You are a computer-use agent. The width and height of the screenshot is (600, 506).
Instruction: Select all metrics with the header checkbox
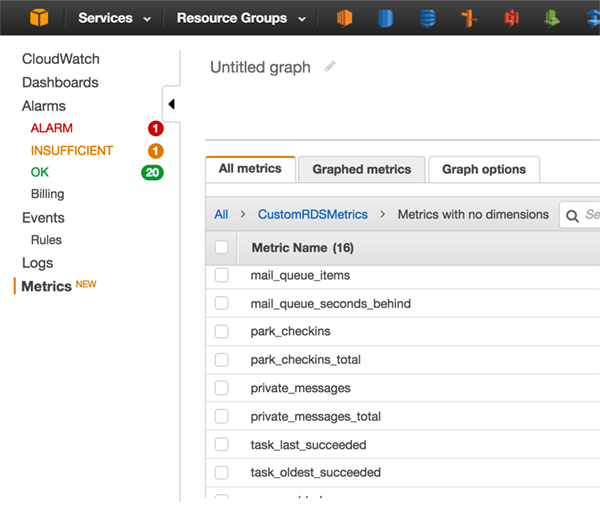click(x=222, y=247)
